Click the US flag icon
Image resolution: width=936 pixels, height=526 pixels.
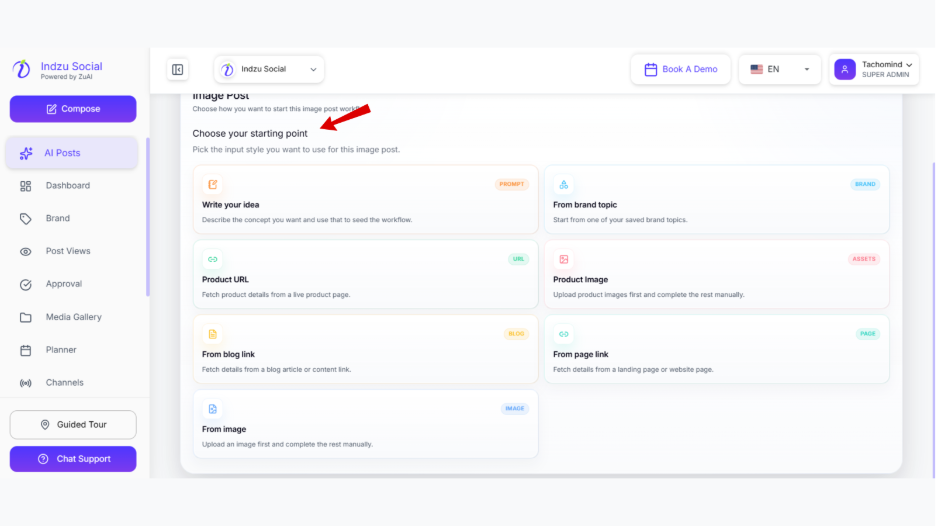click(x=757, y=69)
